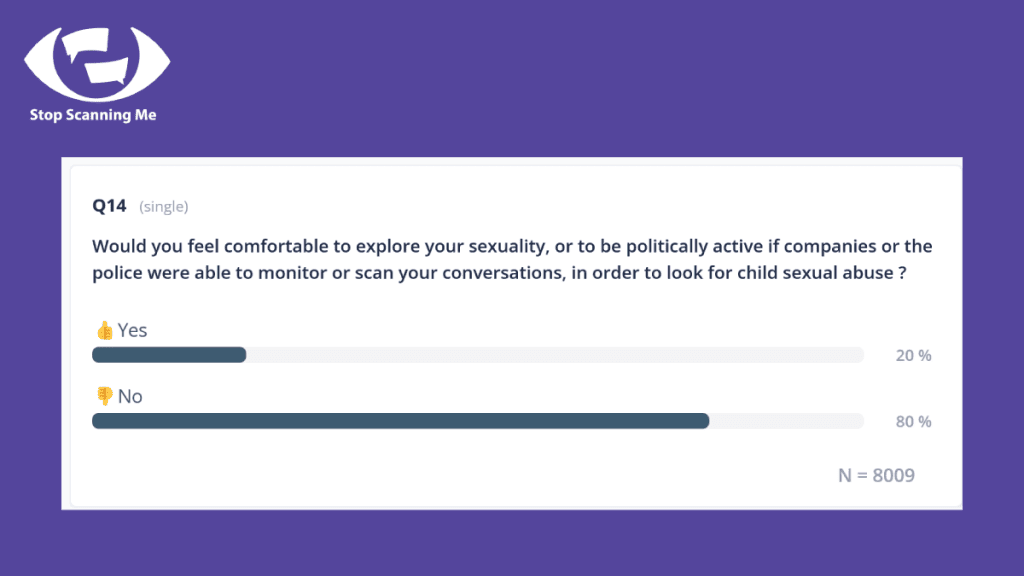Click the filled part of the No bar
The width and height of the screenshot is (1024, 576).
coord(400,421)
